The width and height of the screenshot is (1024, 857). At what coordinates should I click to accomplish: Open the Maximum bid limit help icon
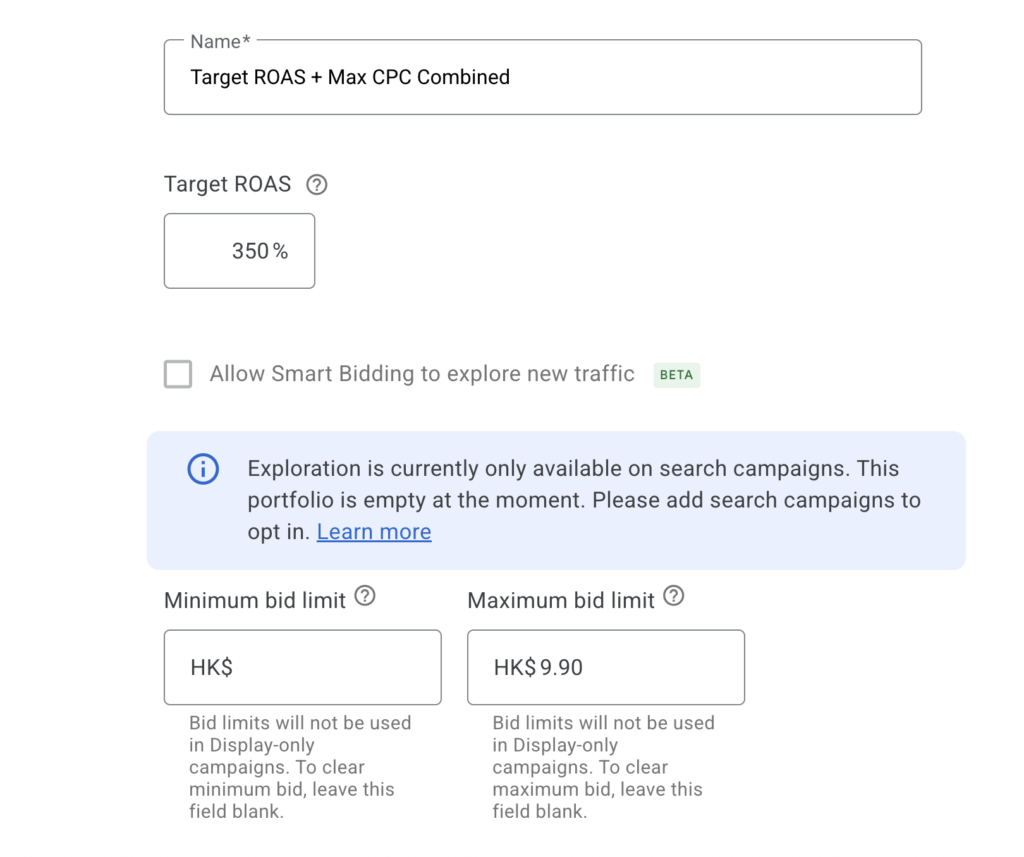tap(673, 596)
